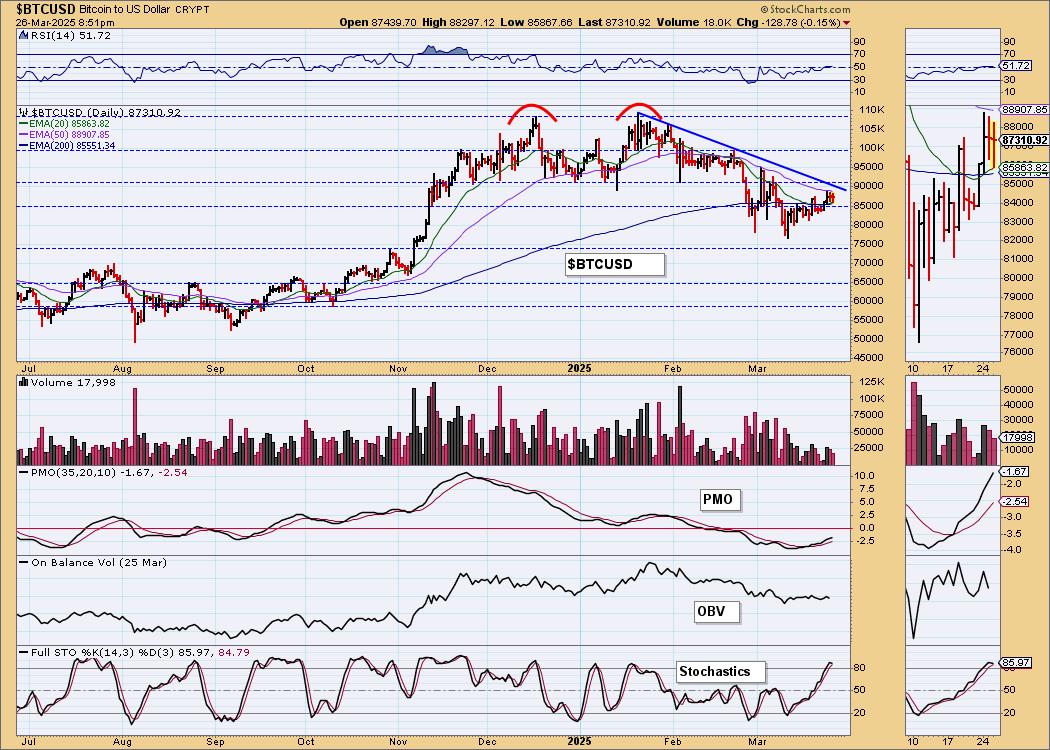Click the OBV annotation box
Image resolution: width=1050 pixels, height=750 pixels.
tap(717, 611)
